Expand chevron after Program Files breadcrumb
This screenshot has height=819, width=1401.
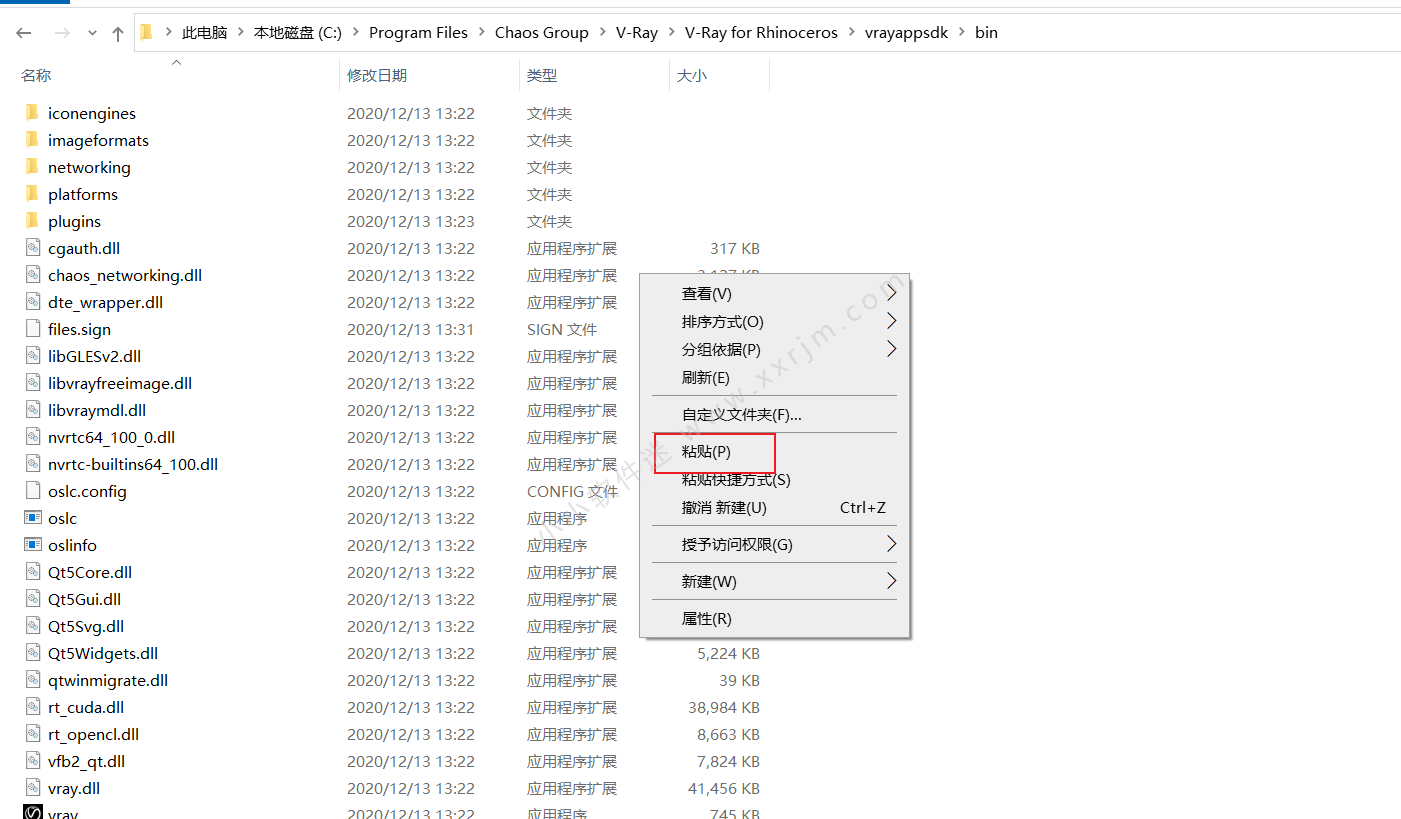[481, 33]
